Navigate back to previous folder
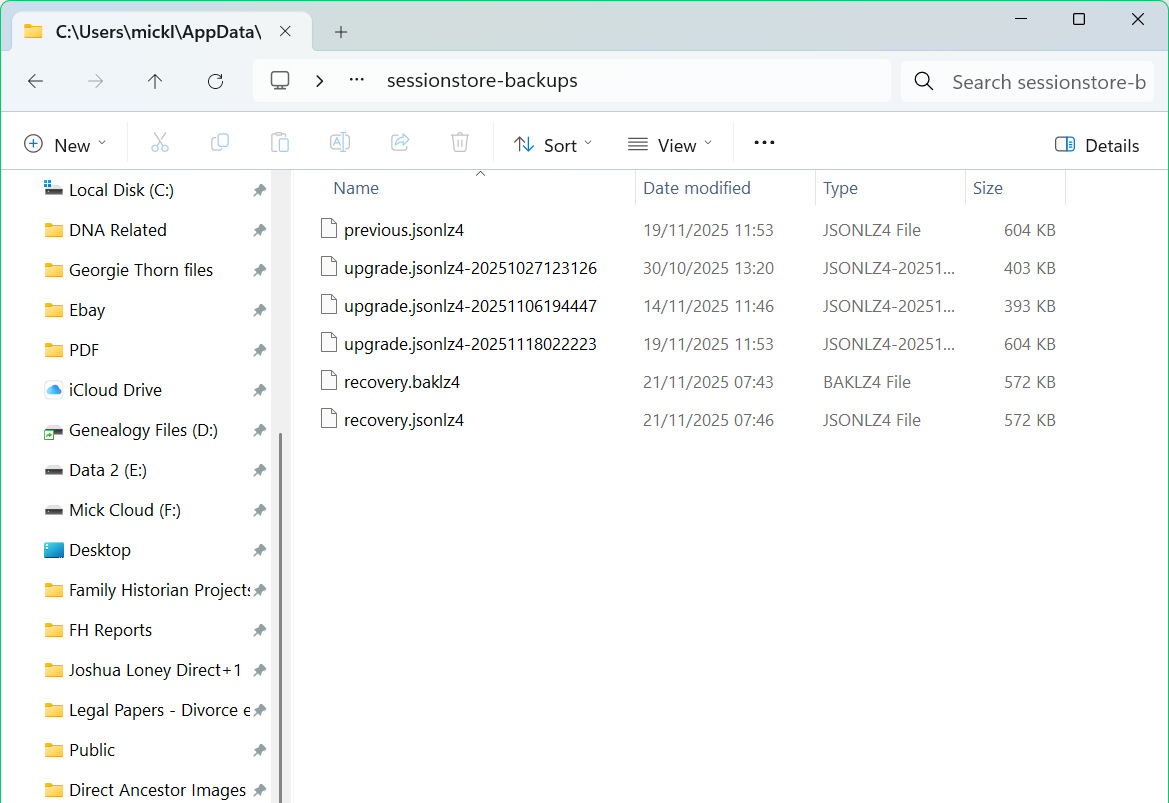 click(36, 82)
